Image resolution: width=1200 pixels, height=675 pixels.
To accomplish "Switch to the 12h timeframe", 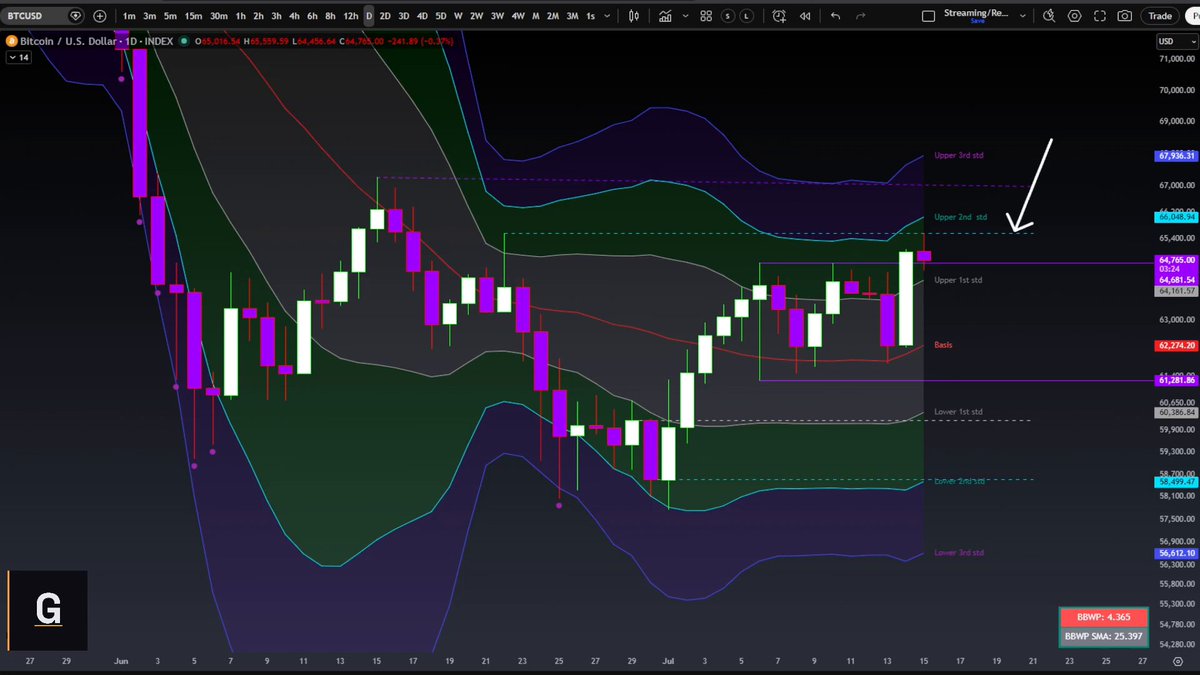I will [x=350, y=16].
